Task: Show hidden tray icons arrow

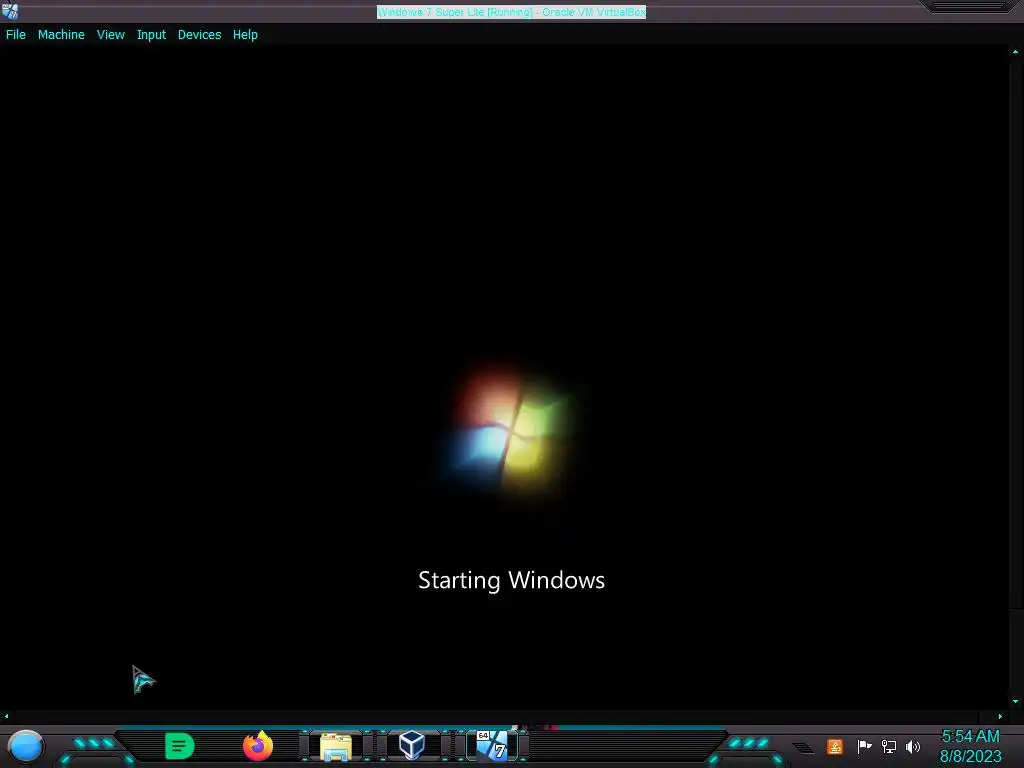Action: 803,747
